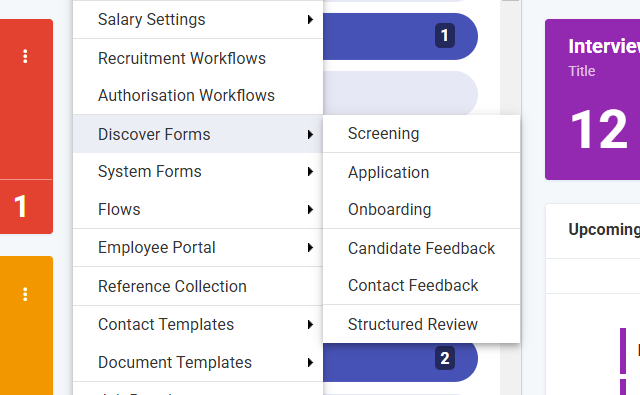Screen dimensions: 640x395
Task: Open Candidate Feedback form
Action: point(422,248)
